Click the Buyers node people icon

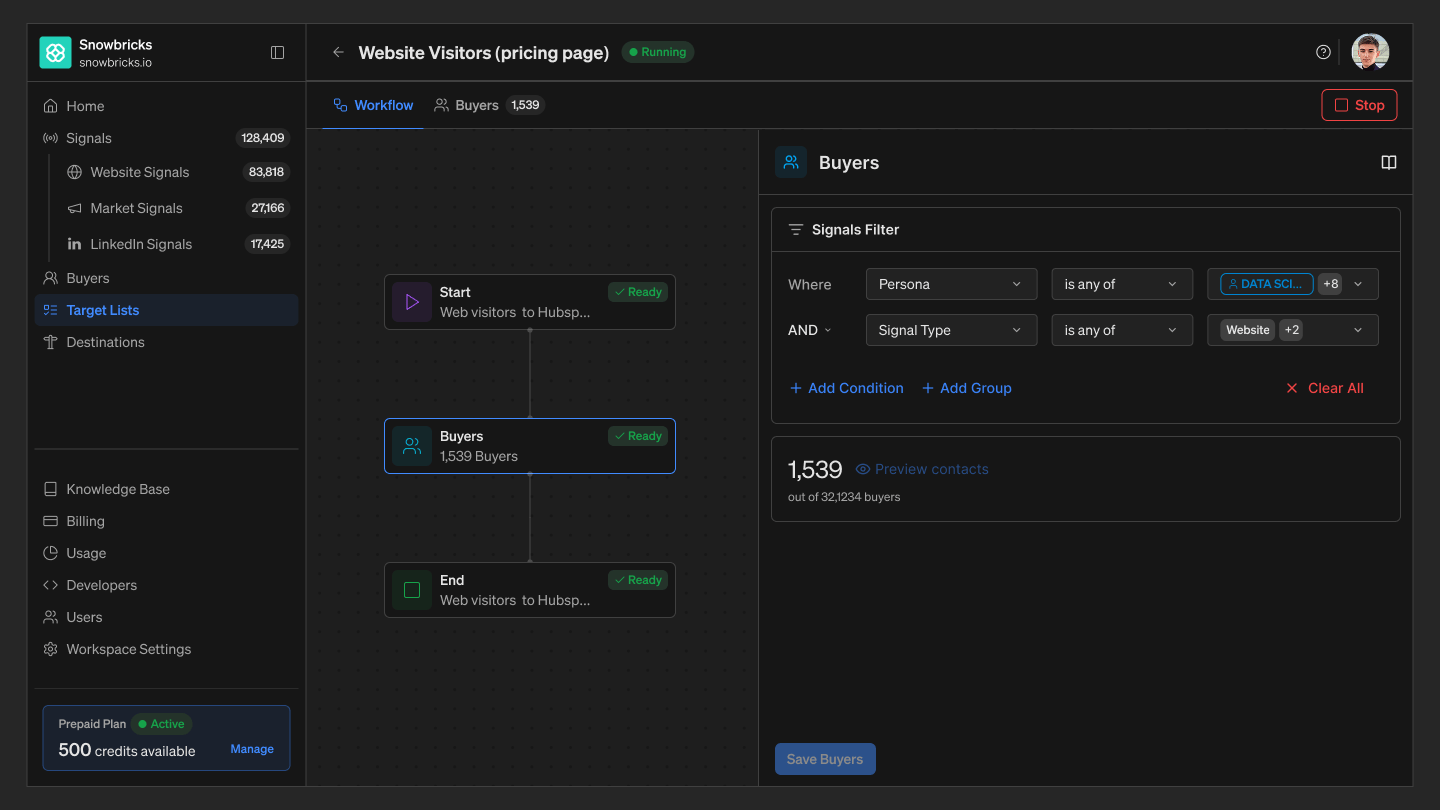coord(412,446)
